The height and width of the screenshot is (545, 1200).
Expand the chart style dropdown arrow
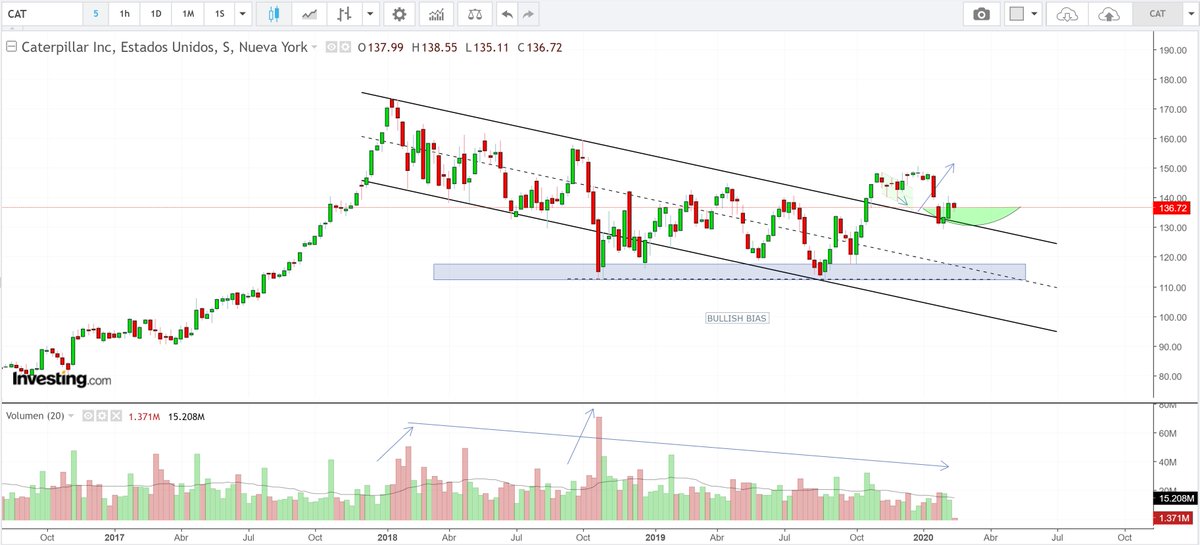371,14
